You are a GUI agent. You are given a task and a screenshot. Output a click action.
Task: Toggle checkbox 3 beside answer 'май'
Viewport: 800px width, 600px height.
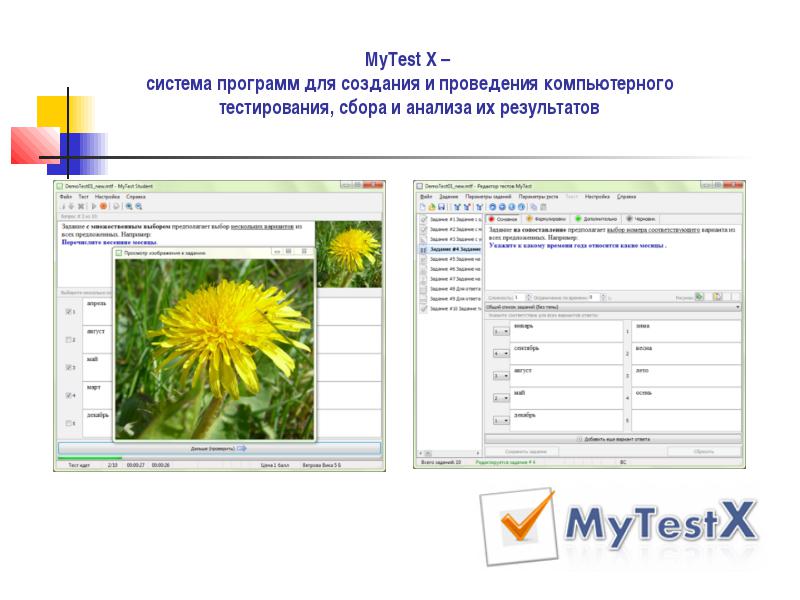69,367
